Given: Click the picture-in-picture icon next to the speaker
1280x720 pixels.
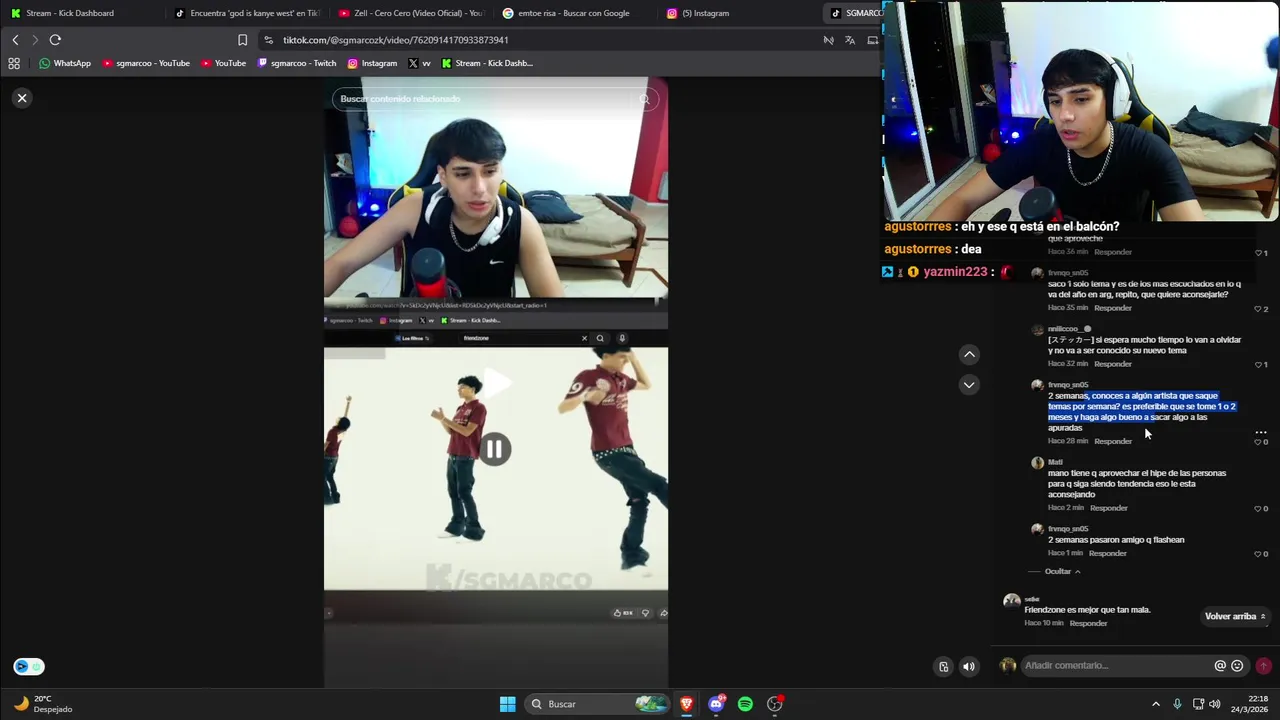Looking at the screenshot, I should (x=943, y=667).
